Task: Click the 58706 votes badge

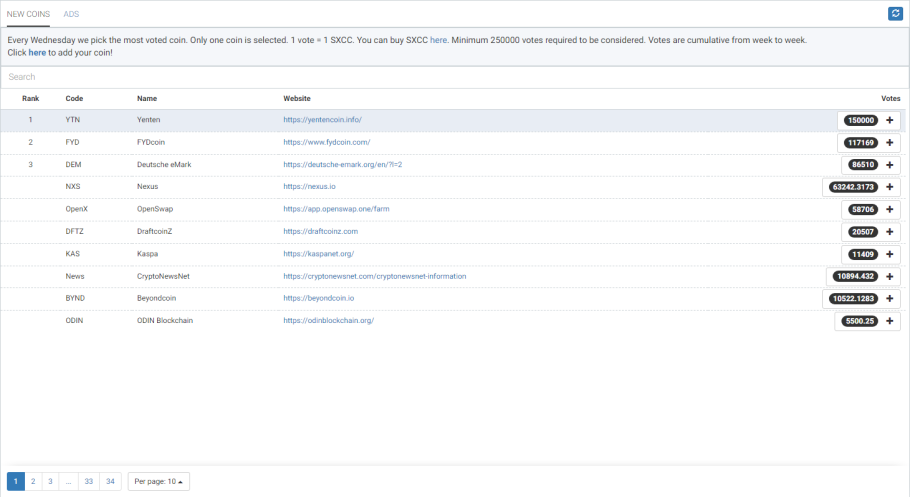Action: click(x=862, y=210)
